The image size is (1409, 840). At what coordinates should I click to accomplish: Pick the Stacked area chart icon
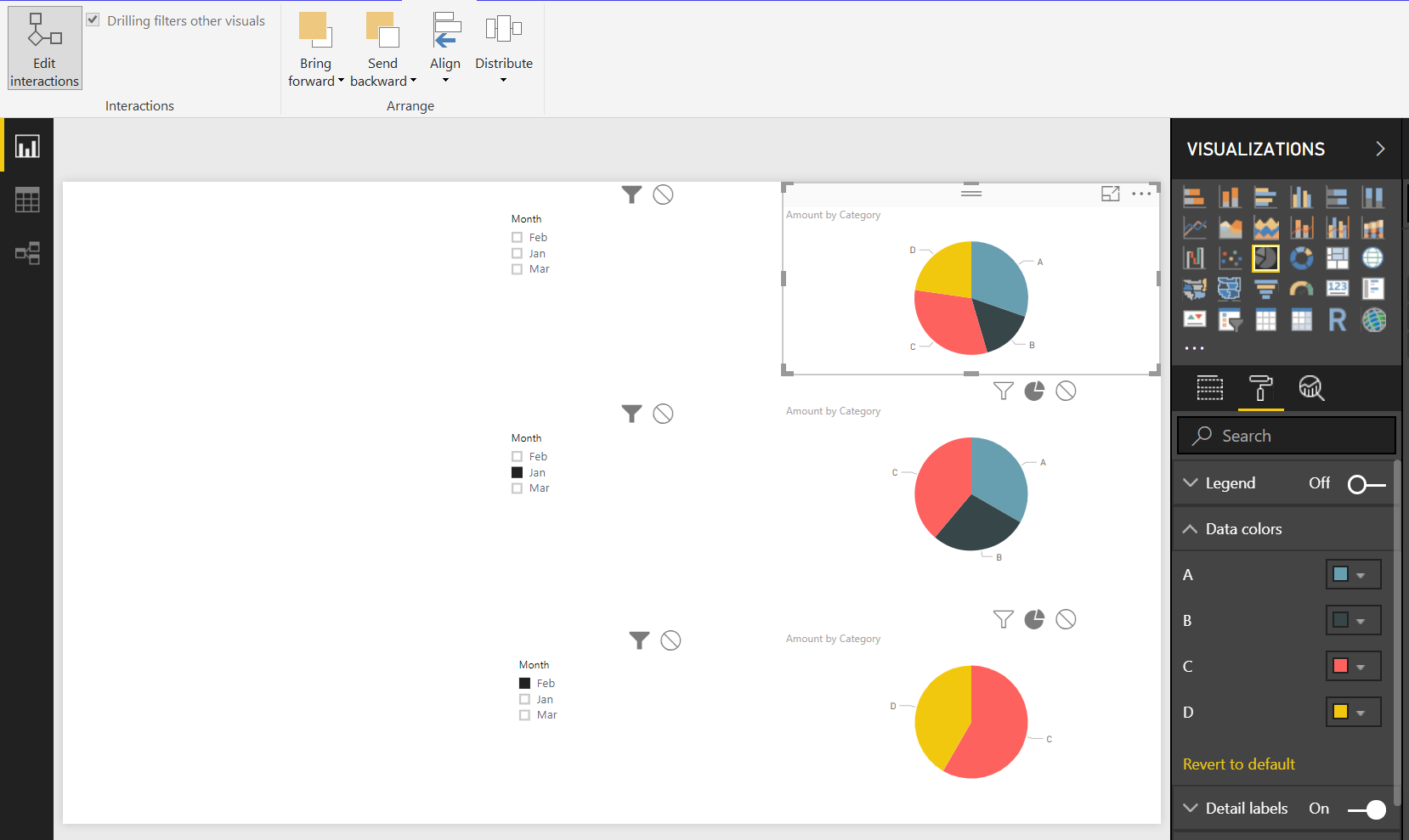[x=1265, y=228]
